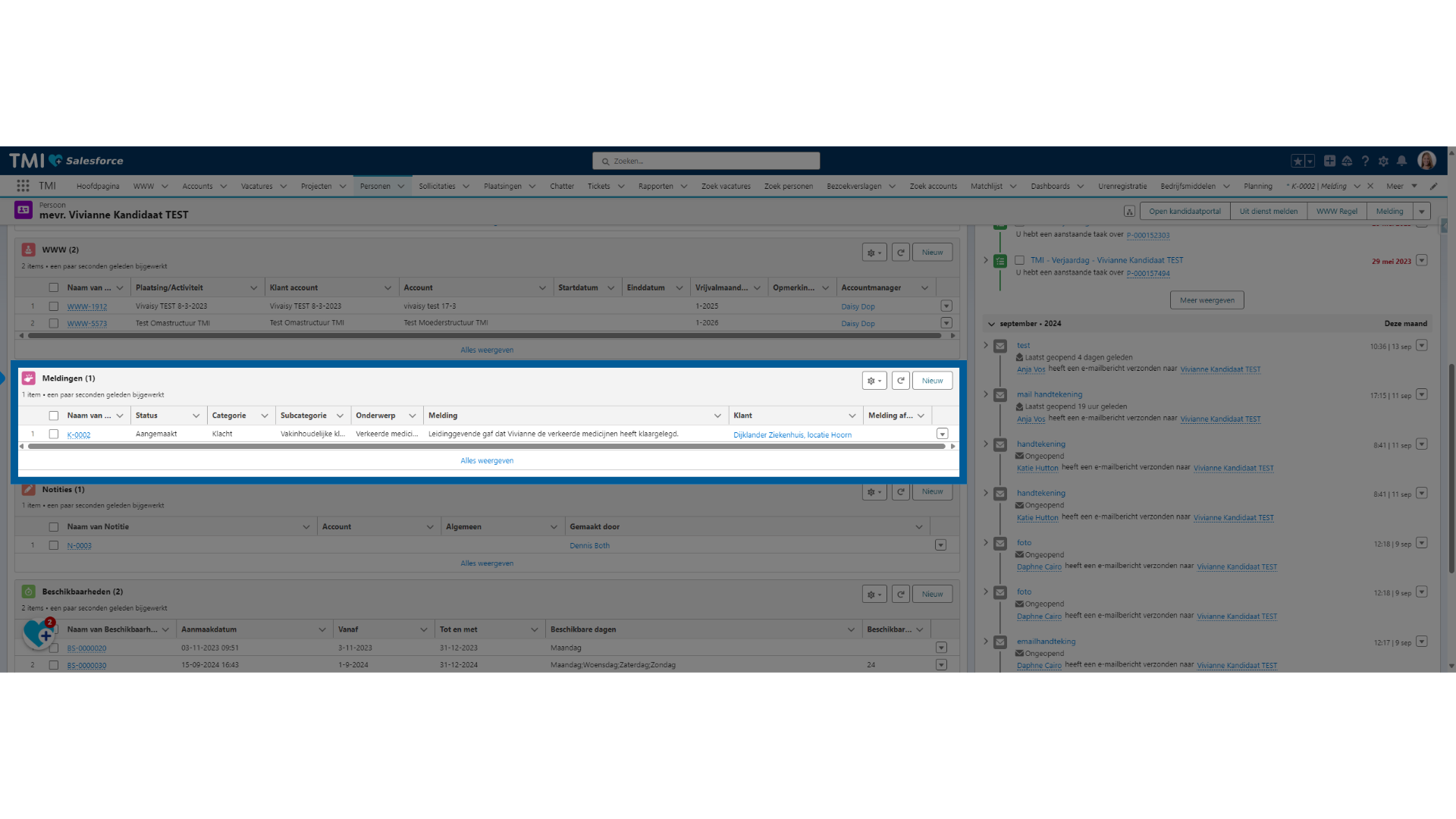Enable select-all checkbox in Meldingen header
1456x819 pixels.
pos(53,415)
